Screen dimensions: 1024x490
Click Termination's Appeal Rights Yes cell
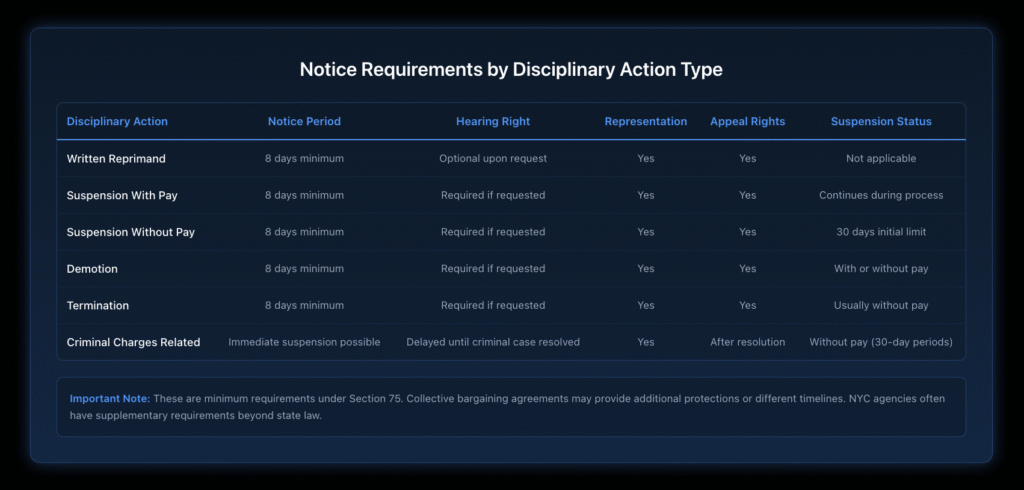pyautogui.click(x=748, y=305)
